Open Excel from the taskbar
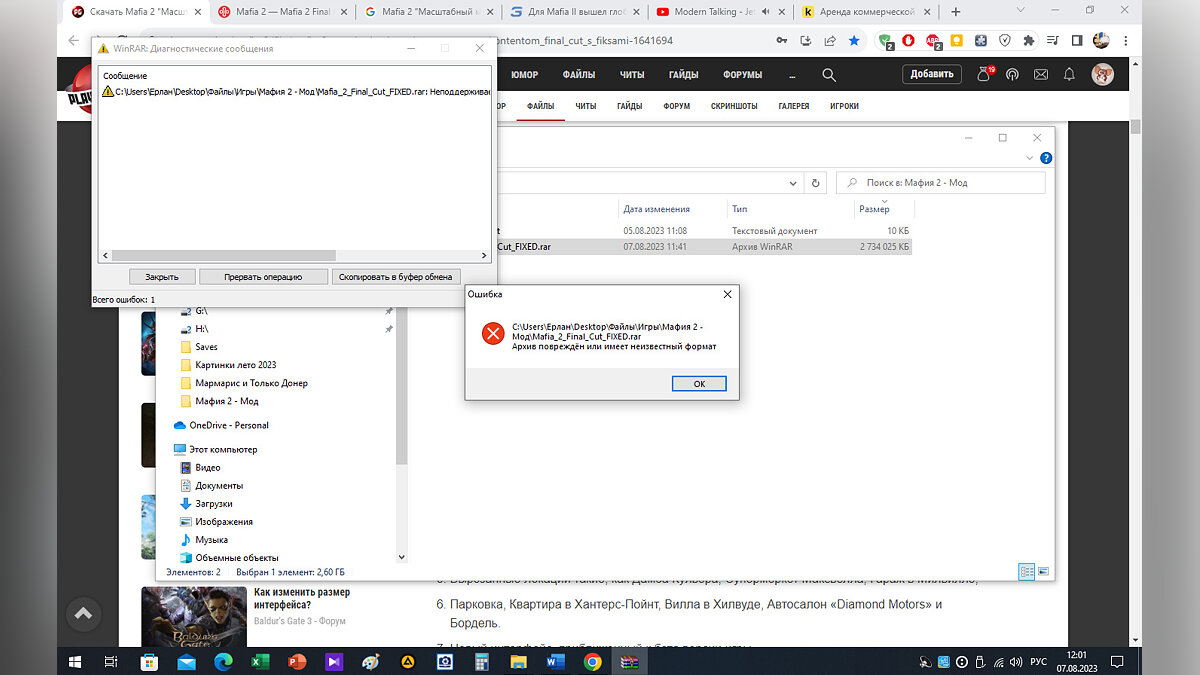The image size is (1200, 675). (259, 661)
